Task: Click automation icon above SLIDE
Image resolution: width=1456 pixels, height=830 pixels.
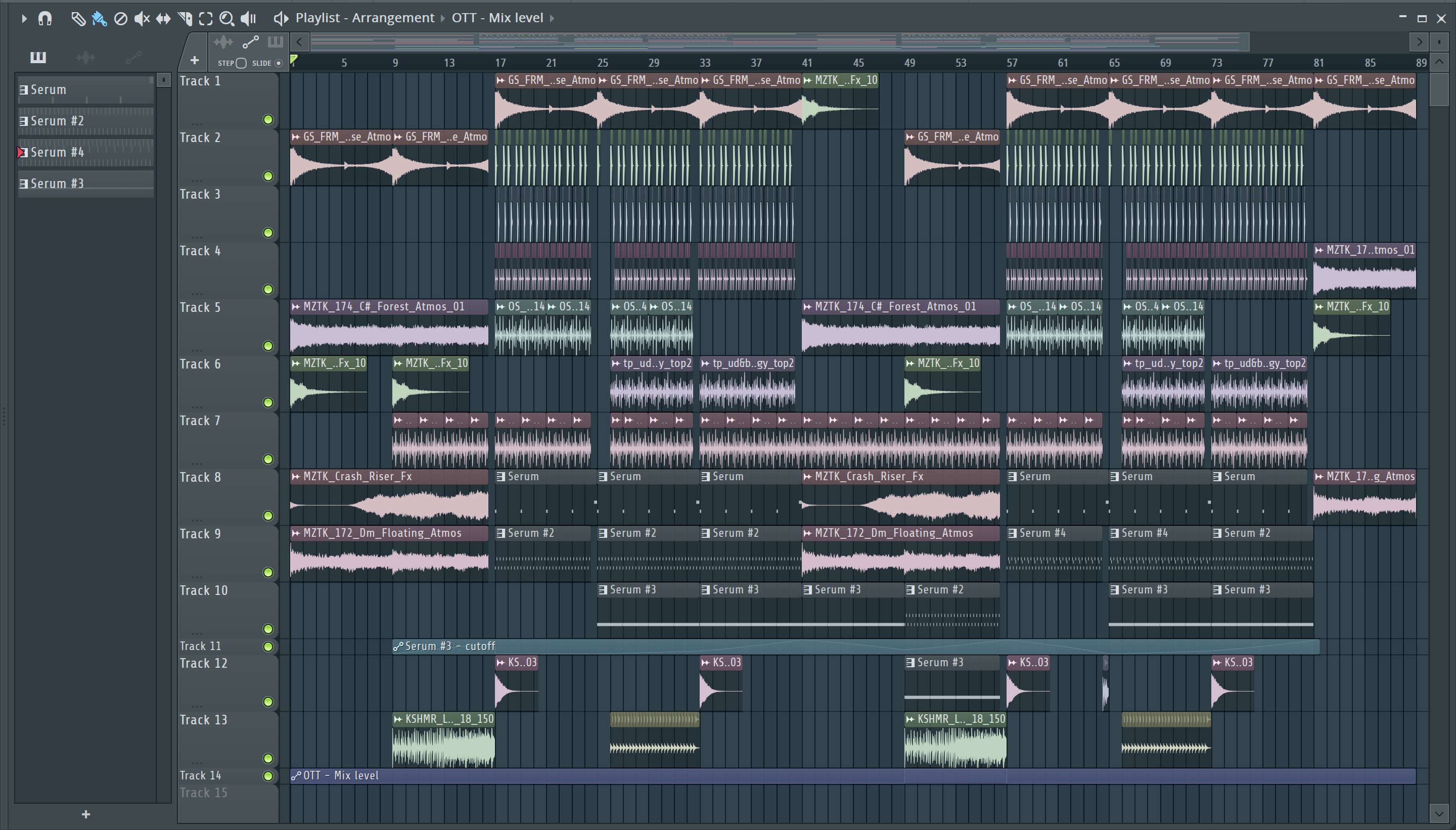Action: point(250,41)
